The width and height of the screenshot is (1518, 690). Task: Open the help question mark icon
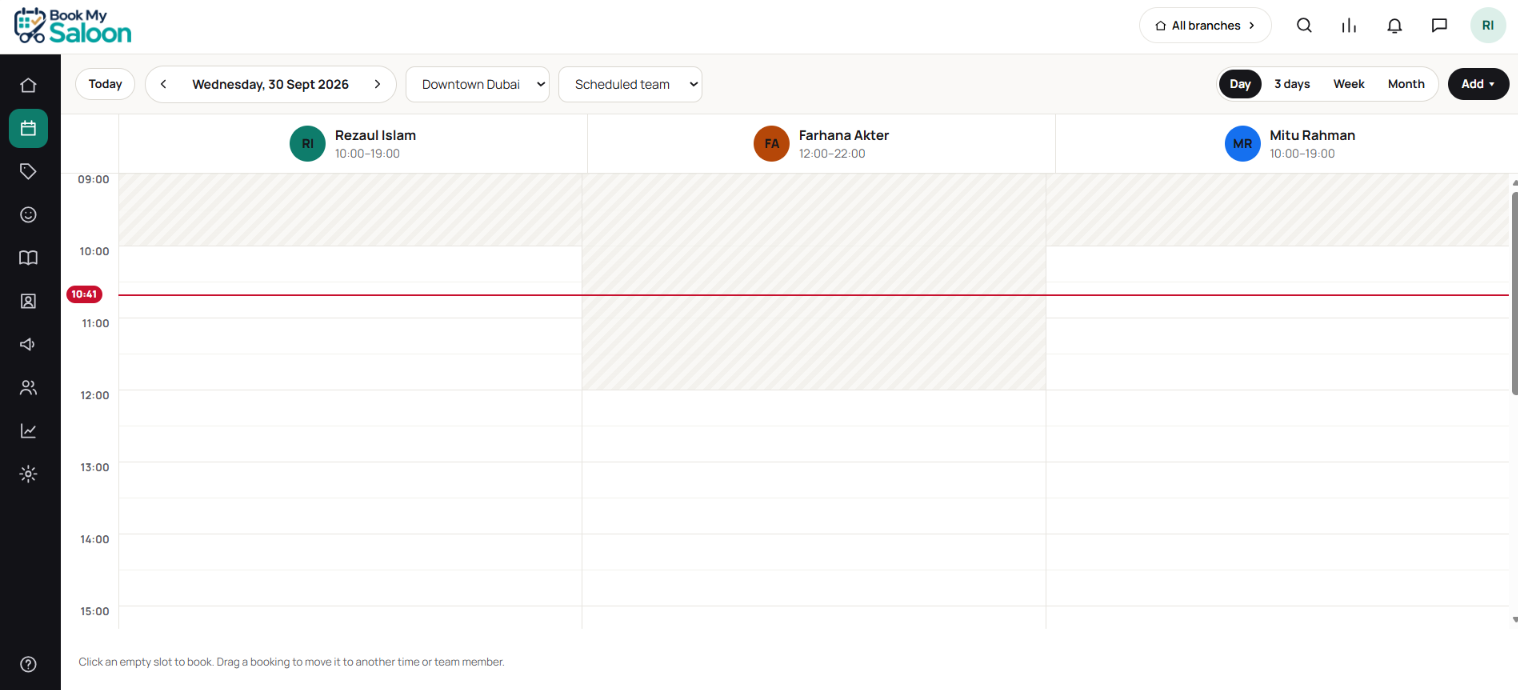pos(28,664)
